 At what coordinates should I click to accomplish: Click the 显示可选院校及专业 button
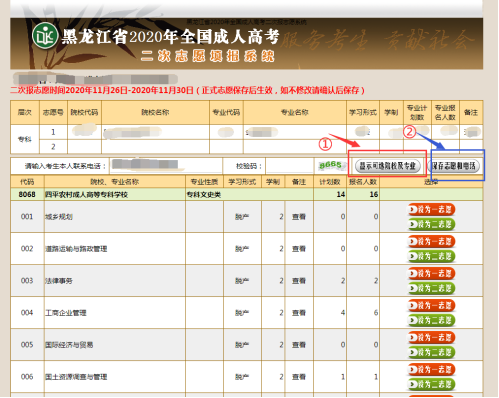[387, 166]
